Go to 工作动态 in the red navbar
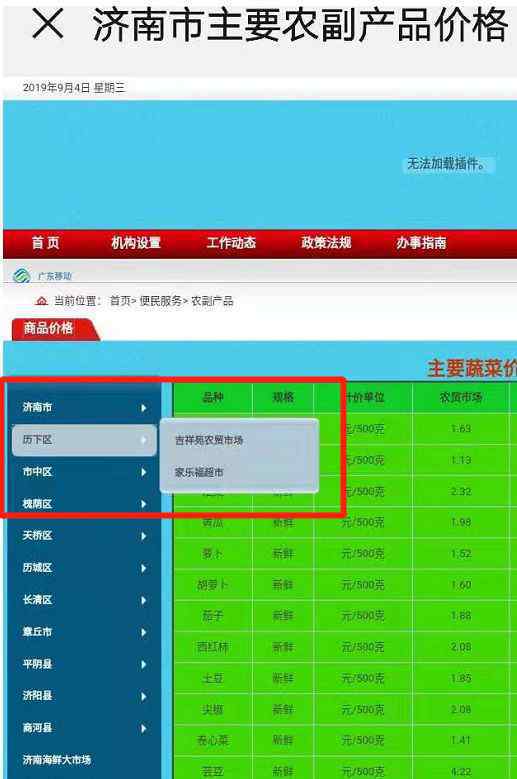517x779 pixels. tap(231, 243)
